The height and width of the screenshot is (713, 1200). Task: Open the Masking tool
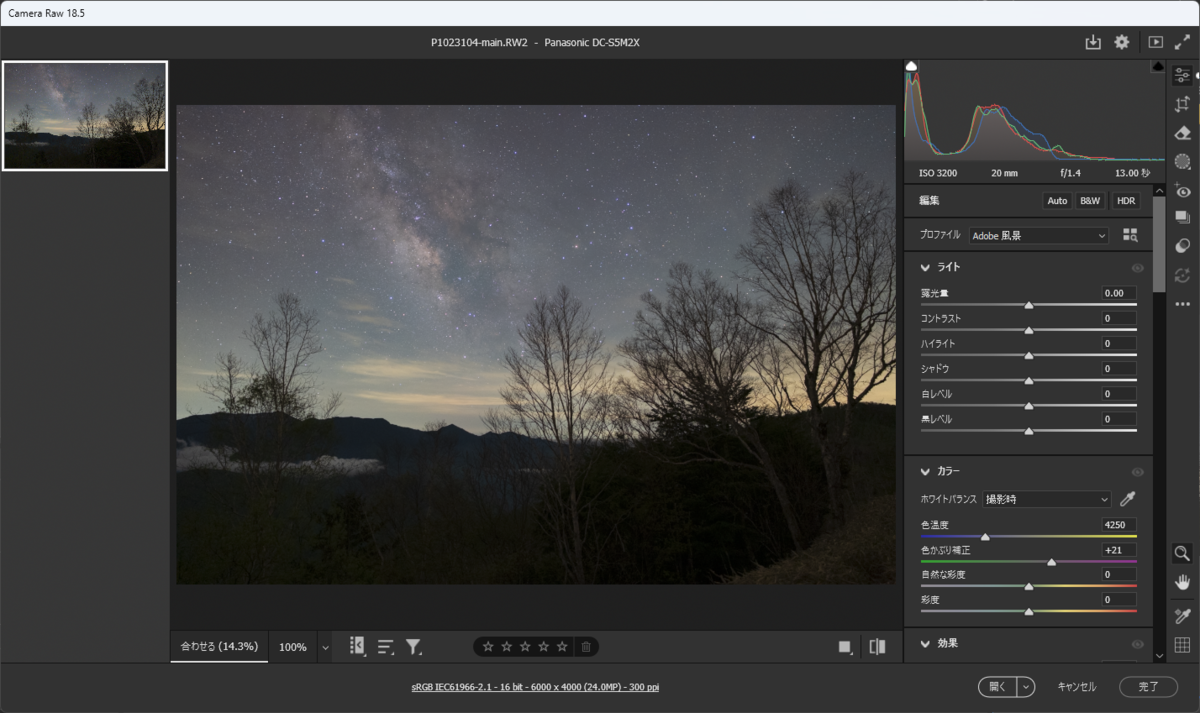1182,161
